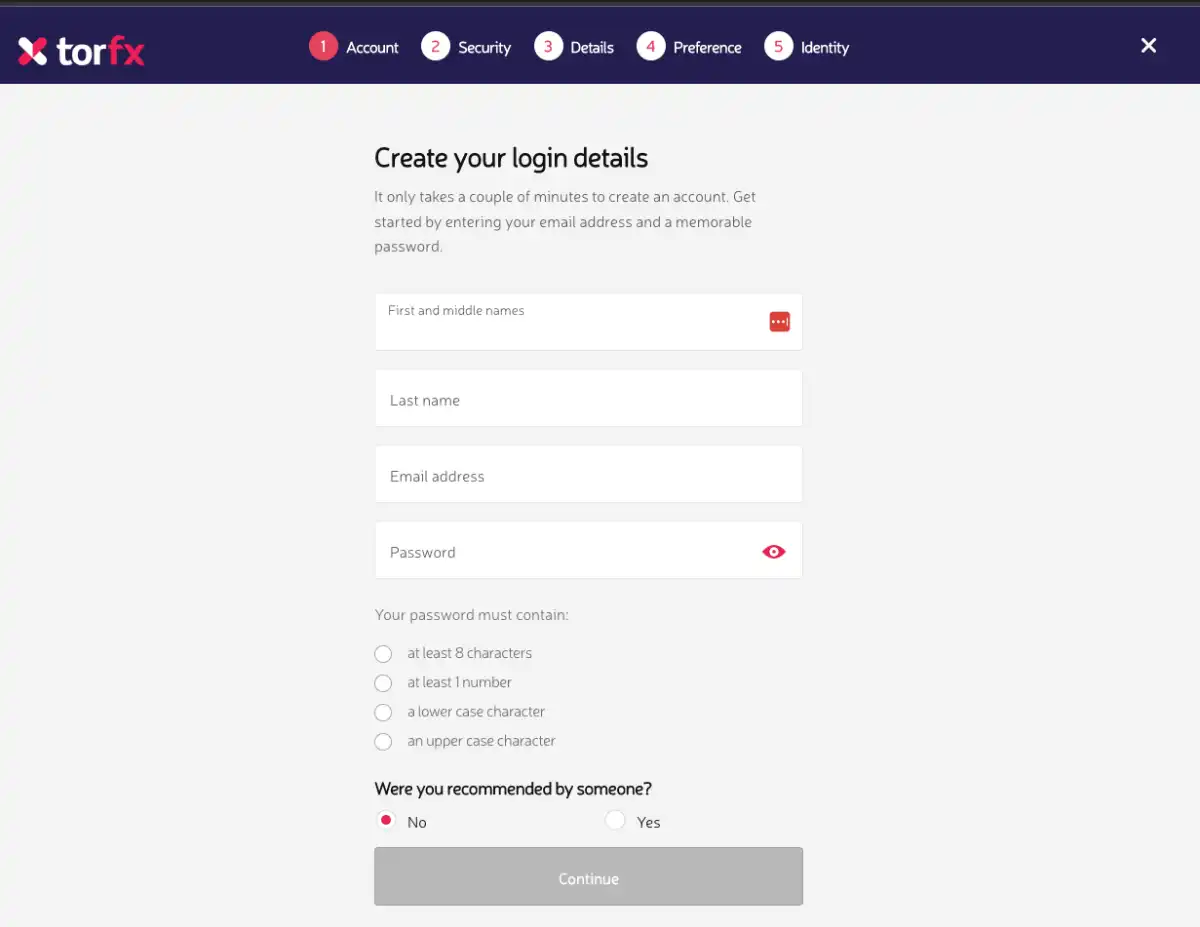Select Yes for recommended by someone
Image resolution: width=1200 pixels, height=927 pixels.
(615, 819)
